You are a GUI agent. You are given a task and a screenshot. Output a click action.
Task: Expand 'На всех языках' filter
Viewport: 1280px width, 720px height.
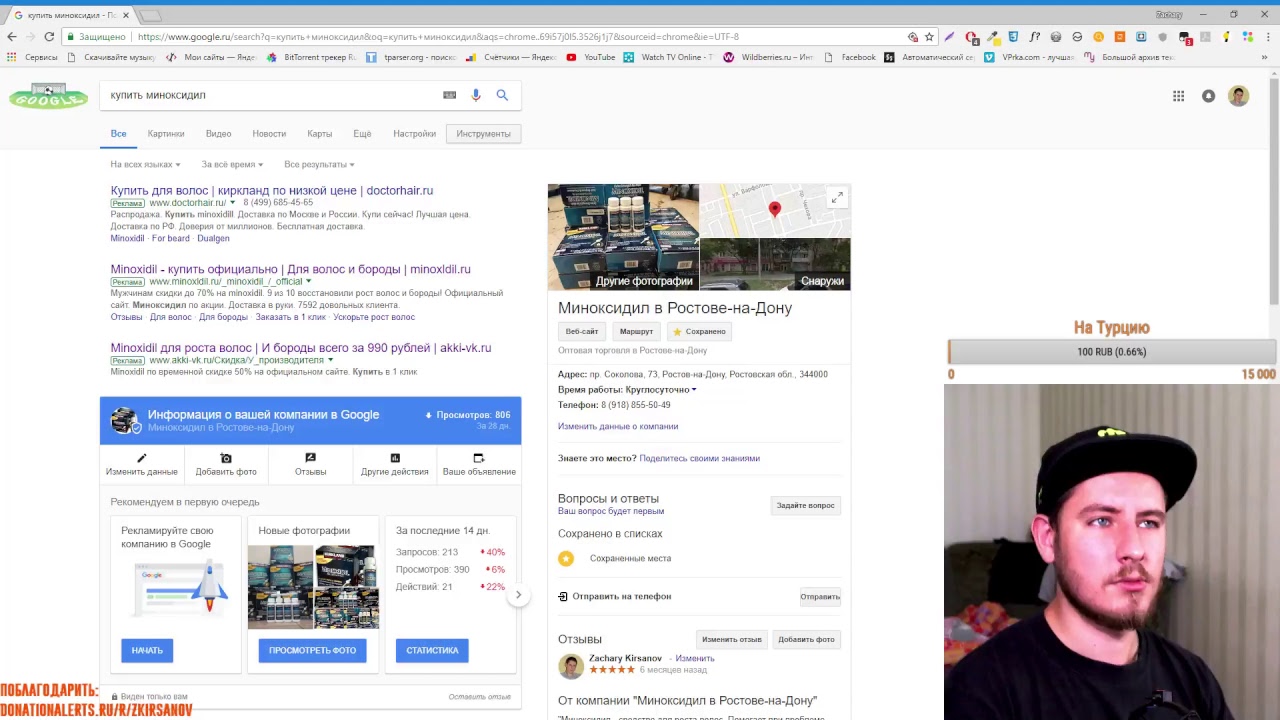145,164
